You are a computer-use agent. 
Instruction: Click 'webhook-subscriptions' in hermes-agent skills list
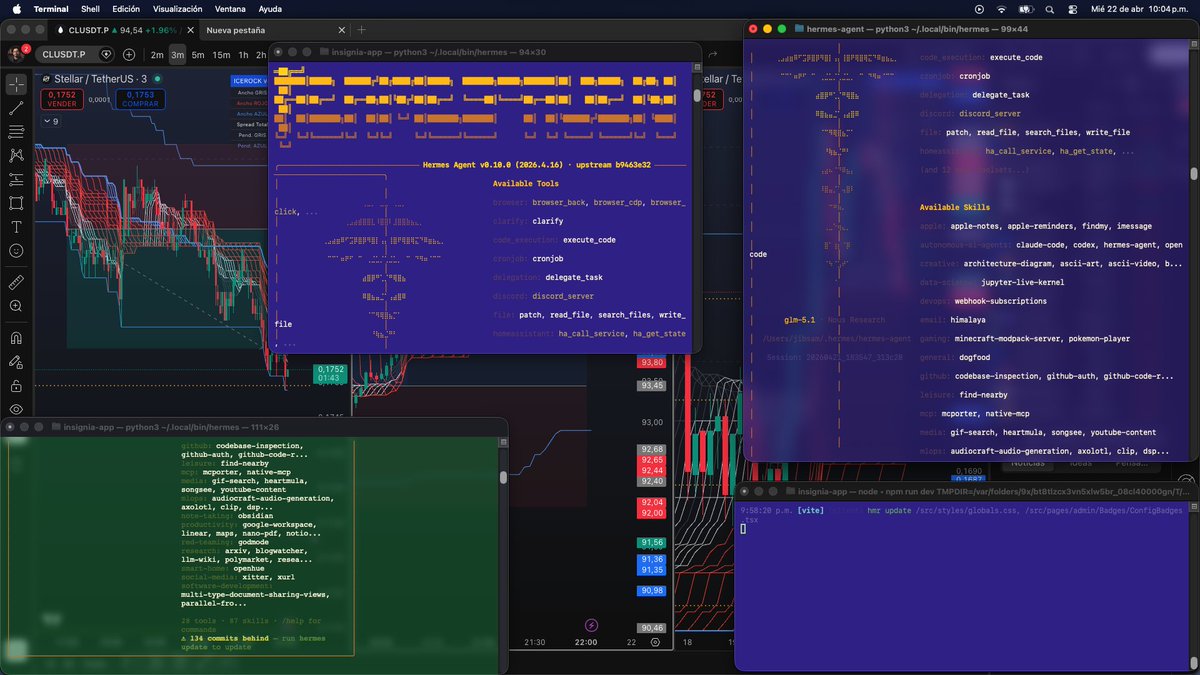(1001, 301)
